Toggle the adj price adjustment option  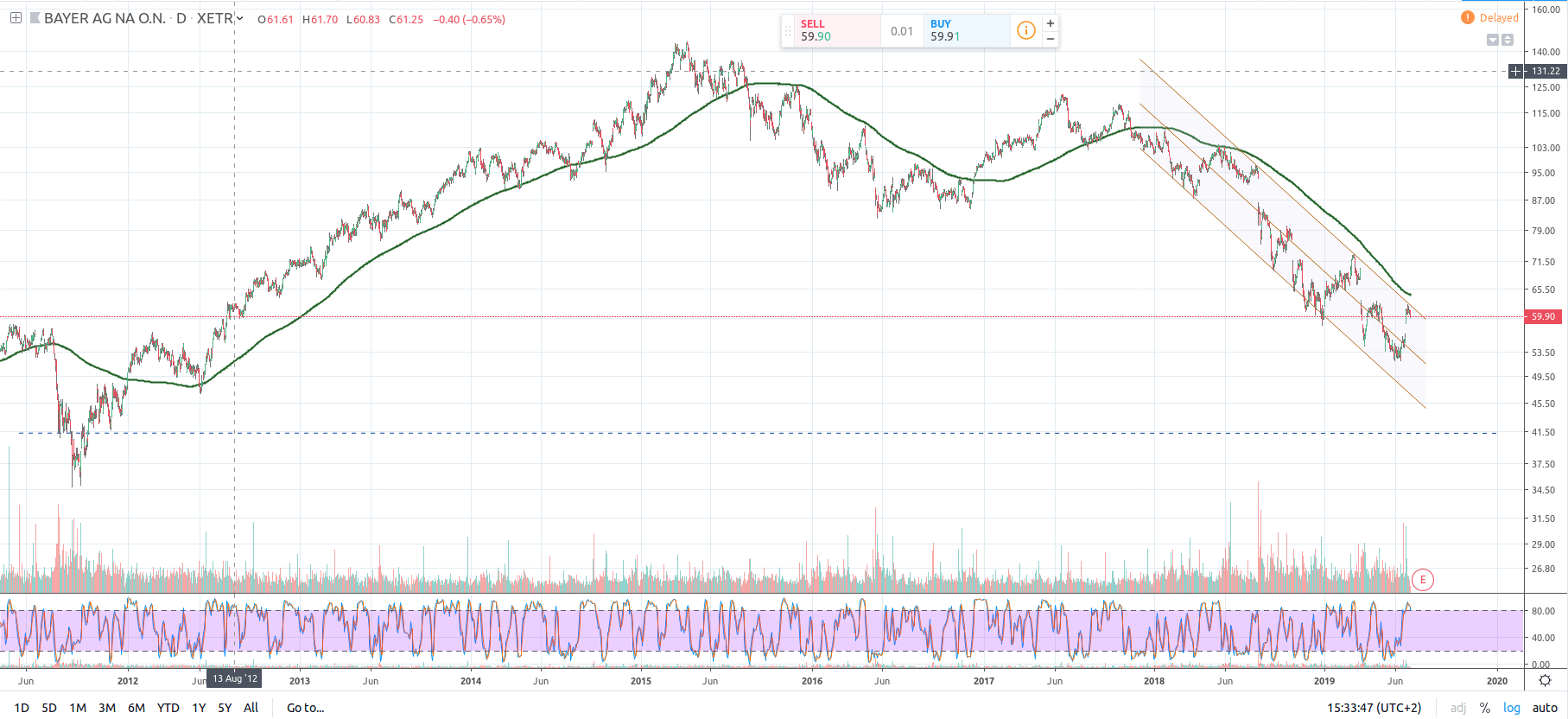click(1458, 708)
